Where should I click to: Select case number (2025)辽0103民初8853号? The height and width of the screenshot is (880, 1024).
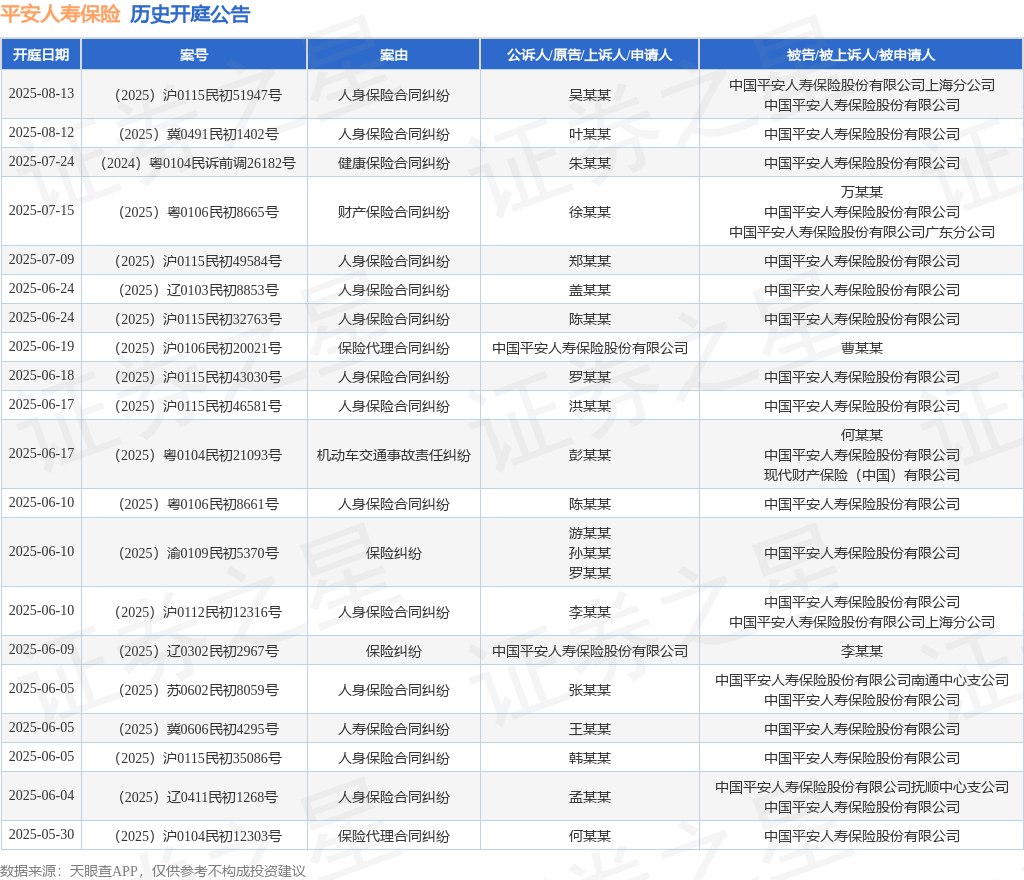198,290
